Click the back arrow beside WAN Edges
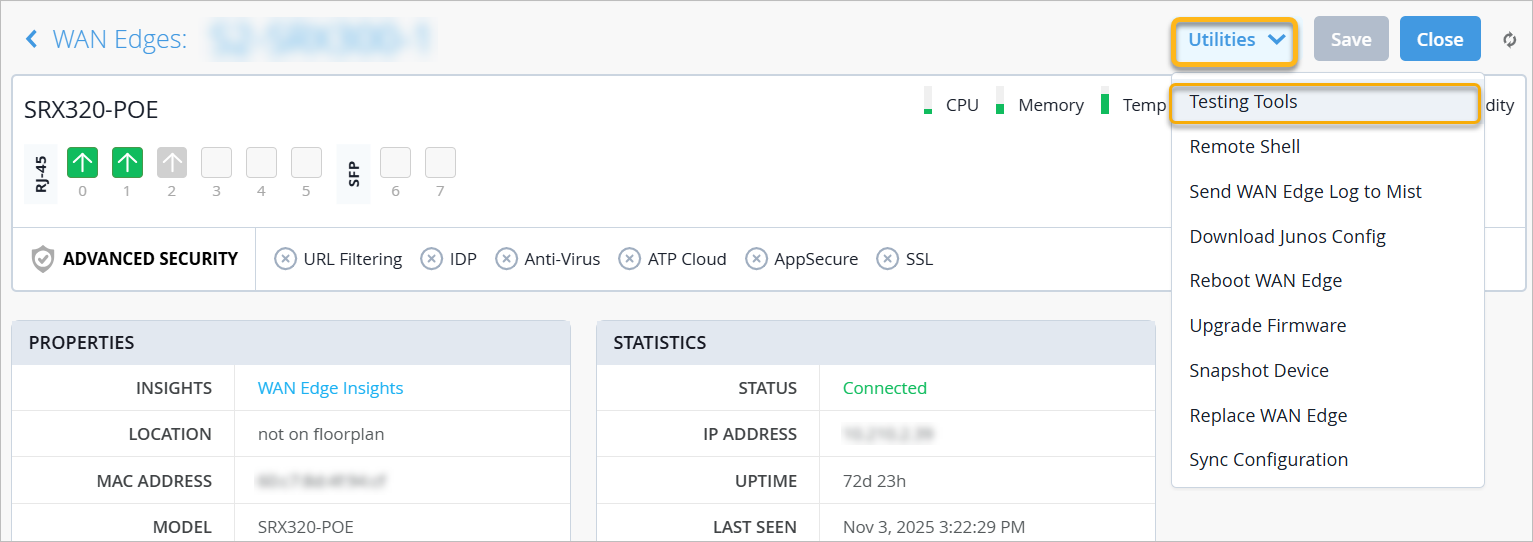The height and width of the screenshot is (542, 1533). point(32,39)
